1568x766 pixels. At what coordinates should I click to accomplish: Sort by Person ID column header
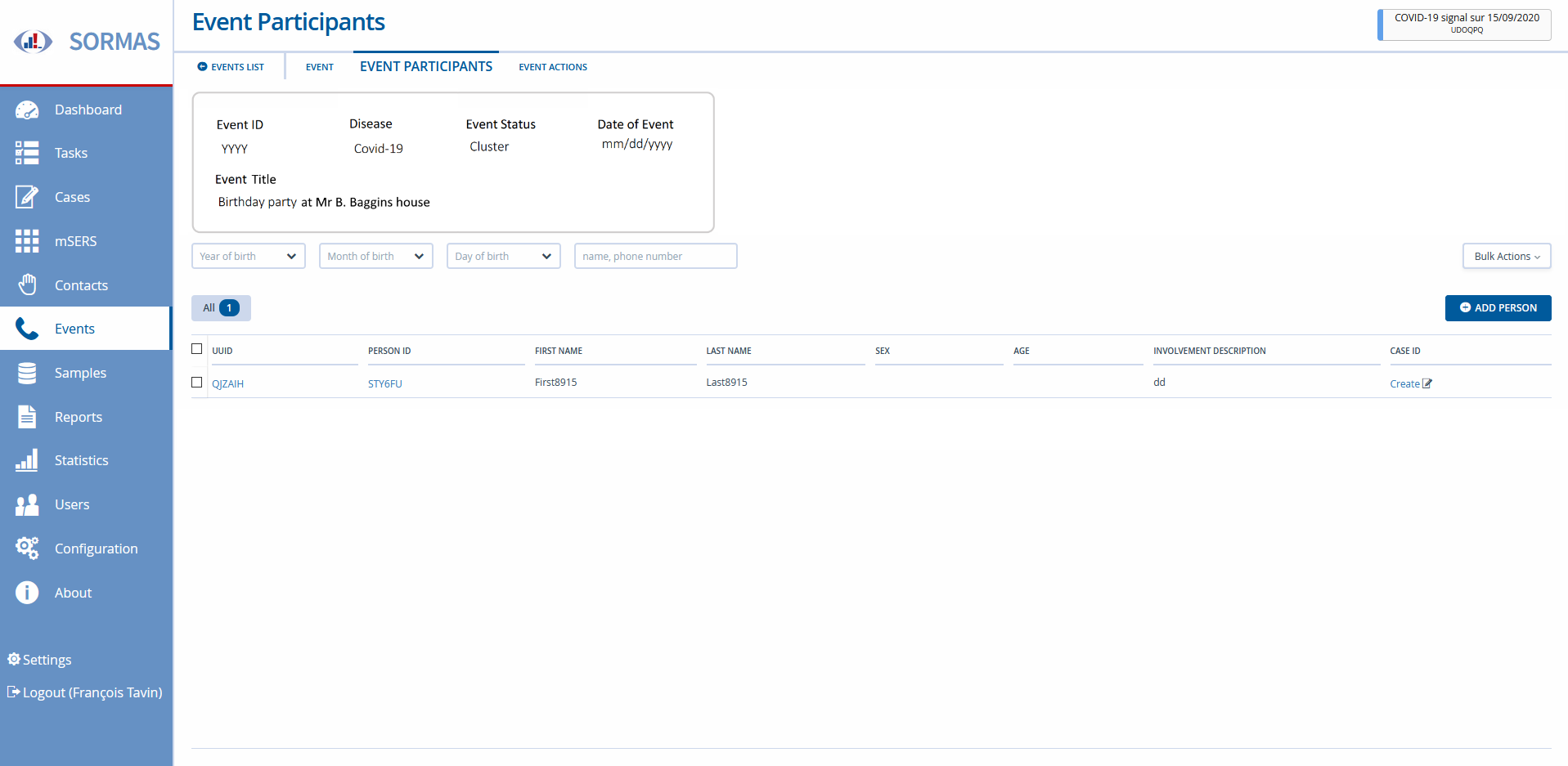tap(389, 351)
